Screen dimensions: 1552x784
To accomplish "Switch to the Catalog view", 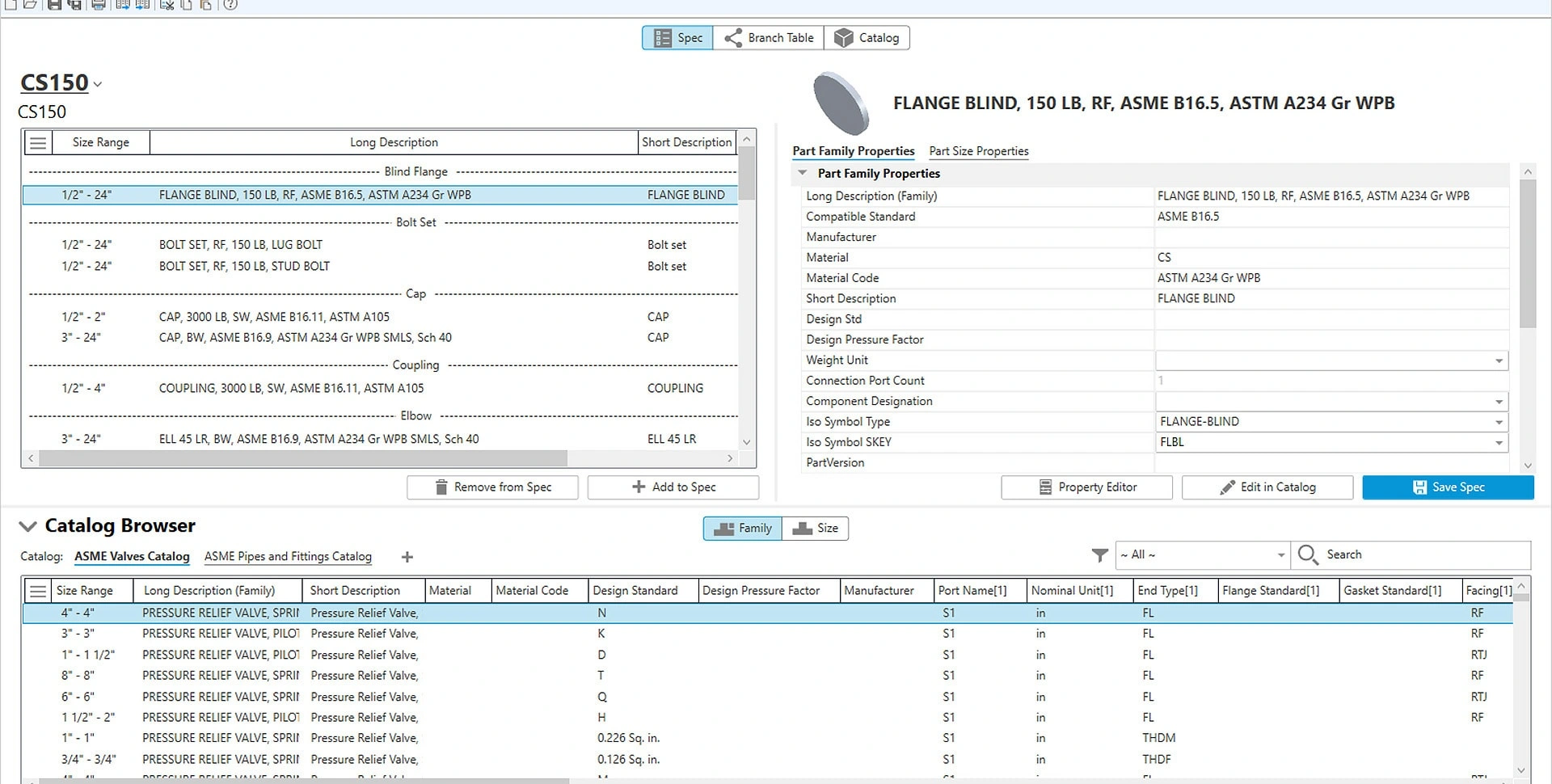I will coord(867,38).
